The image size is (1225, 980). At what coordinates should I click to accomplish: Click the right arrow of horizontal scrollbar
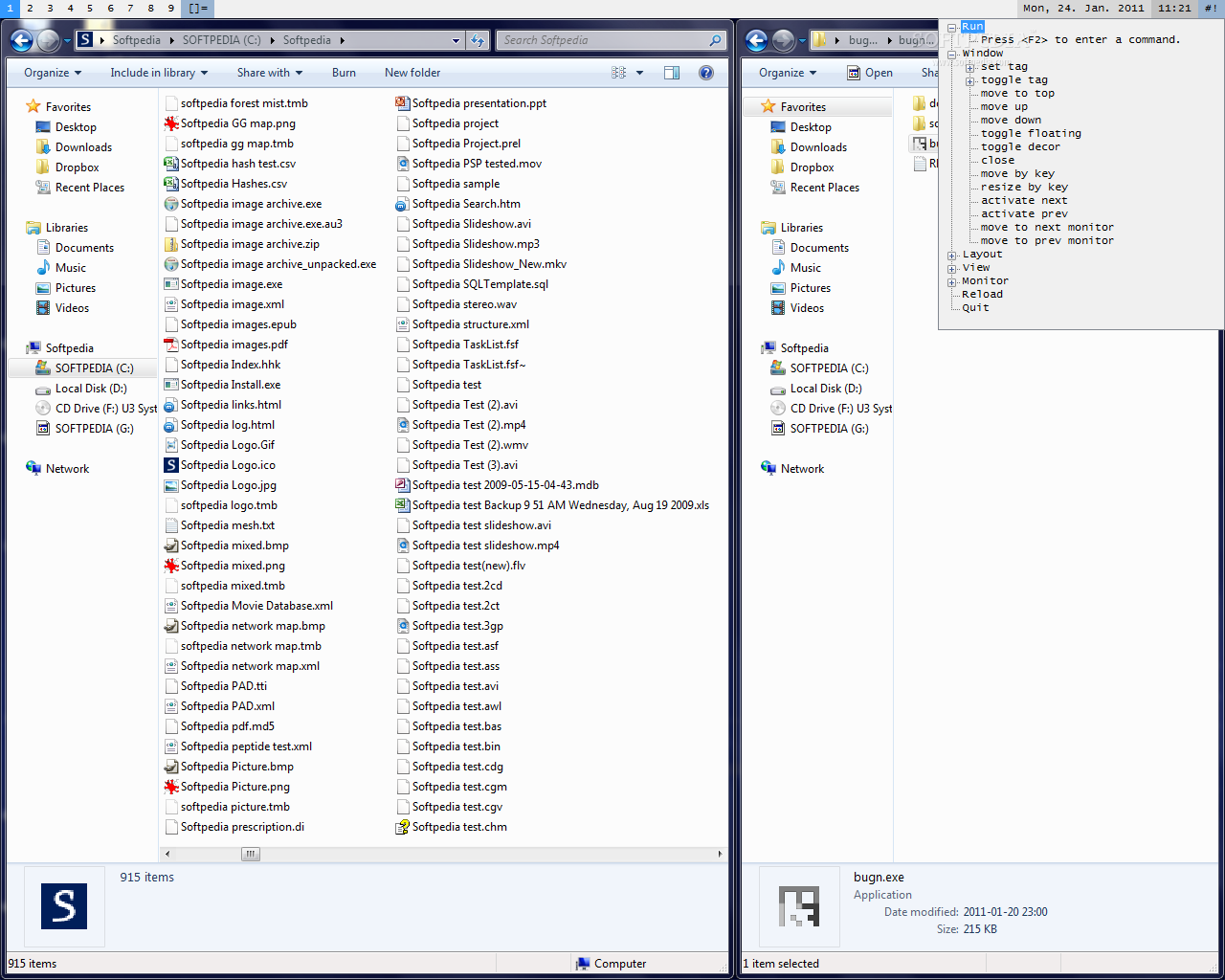click(x=720, y=854)
